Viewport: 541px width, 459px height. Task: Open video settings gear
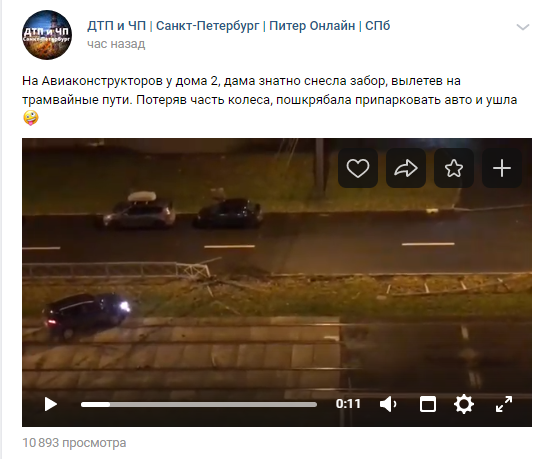coord(464,404)
